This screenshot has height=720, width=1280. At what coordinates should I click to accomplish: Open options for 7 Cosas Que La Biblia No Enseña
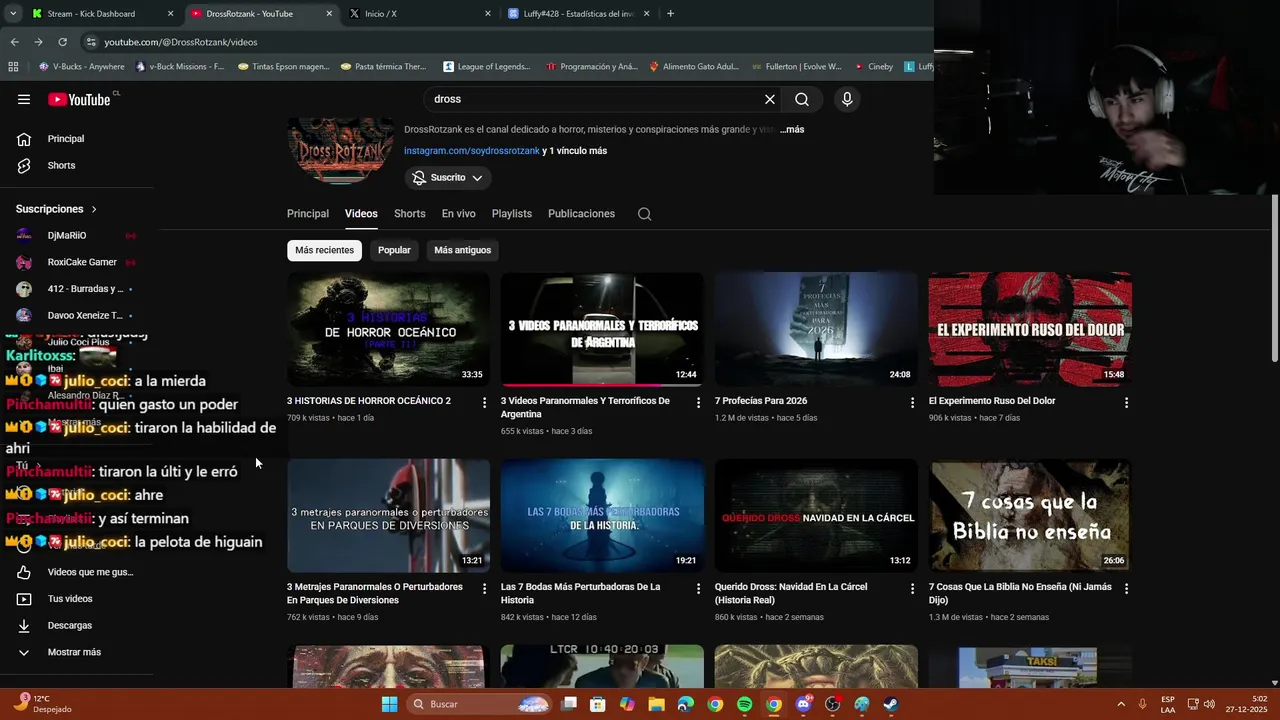point(1126,588)
